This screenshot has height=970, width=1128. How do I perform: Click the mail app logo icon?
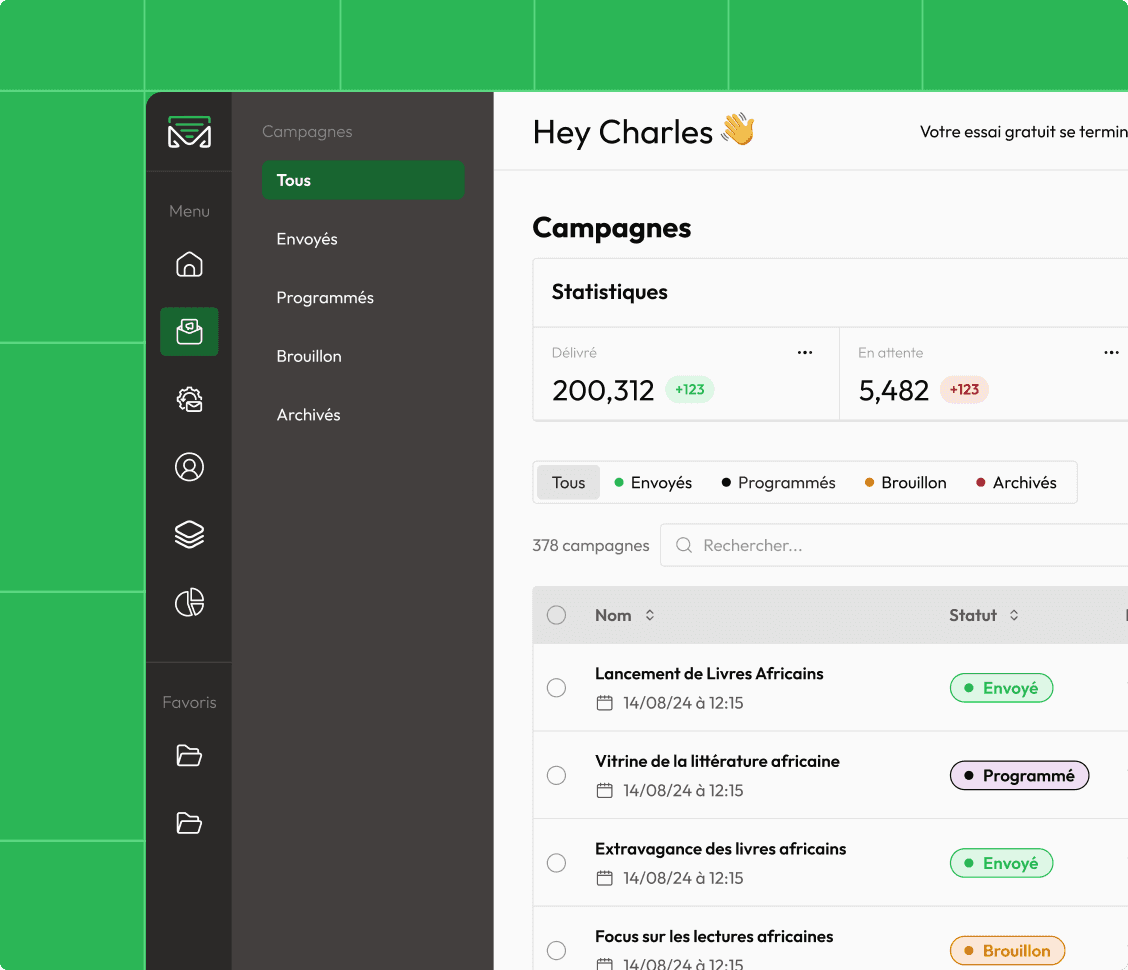point(189,132)
